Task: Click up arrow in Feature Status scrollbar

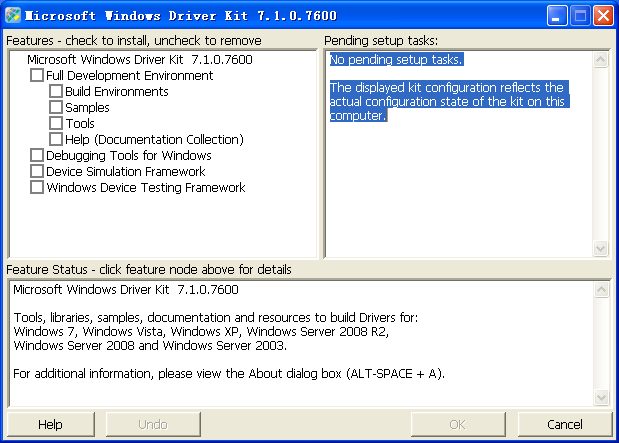Action: (x=601, y=289)
